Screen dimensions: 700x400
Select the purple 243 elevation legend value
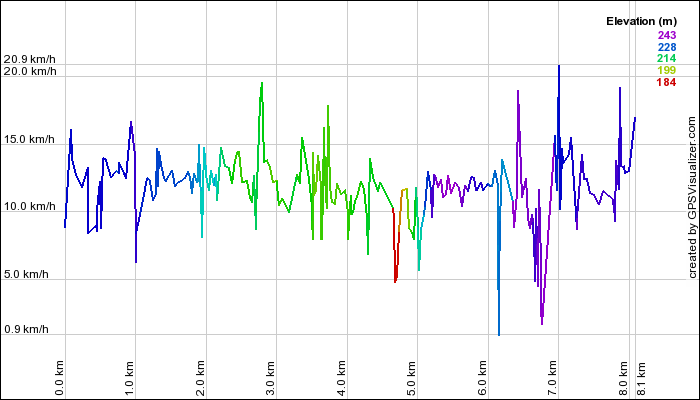coord(667,35)
